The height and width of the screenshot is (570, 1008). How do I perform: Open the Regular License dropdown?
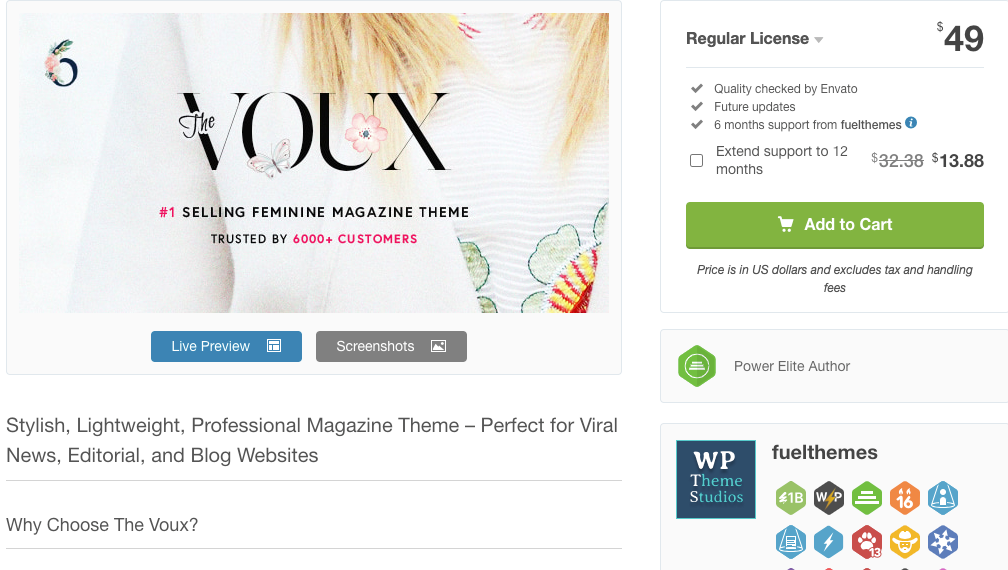[x=755, y=39]
